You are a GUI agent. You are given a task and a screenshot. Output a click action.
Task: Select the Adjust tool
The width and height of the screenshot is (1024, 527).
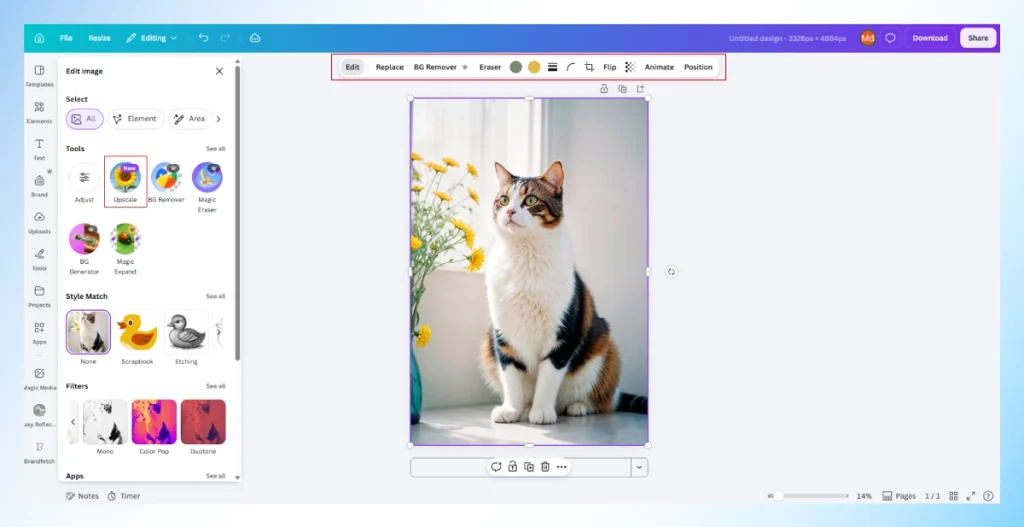point(84,182)
